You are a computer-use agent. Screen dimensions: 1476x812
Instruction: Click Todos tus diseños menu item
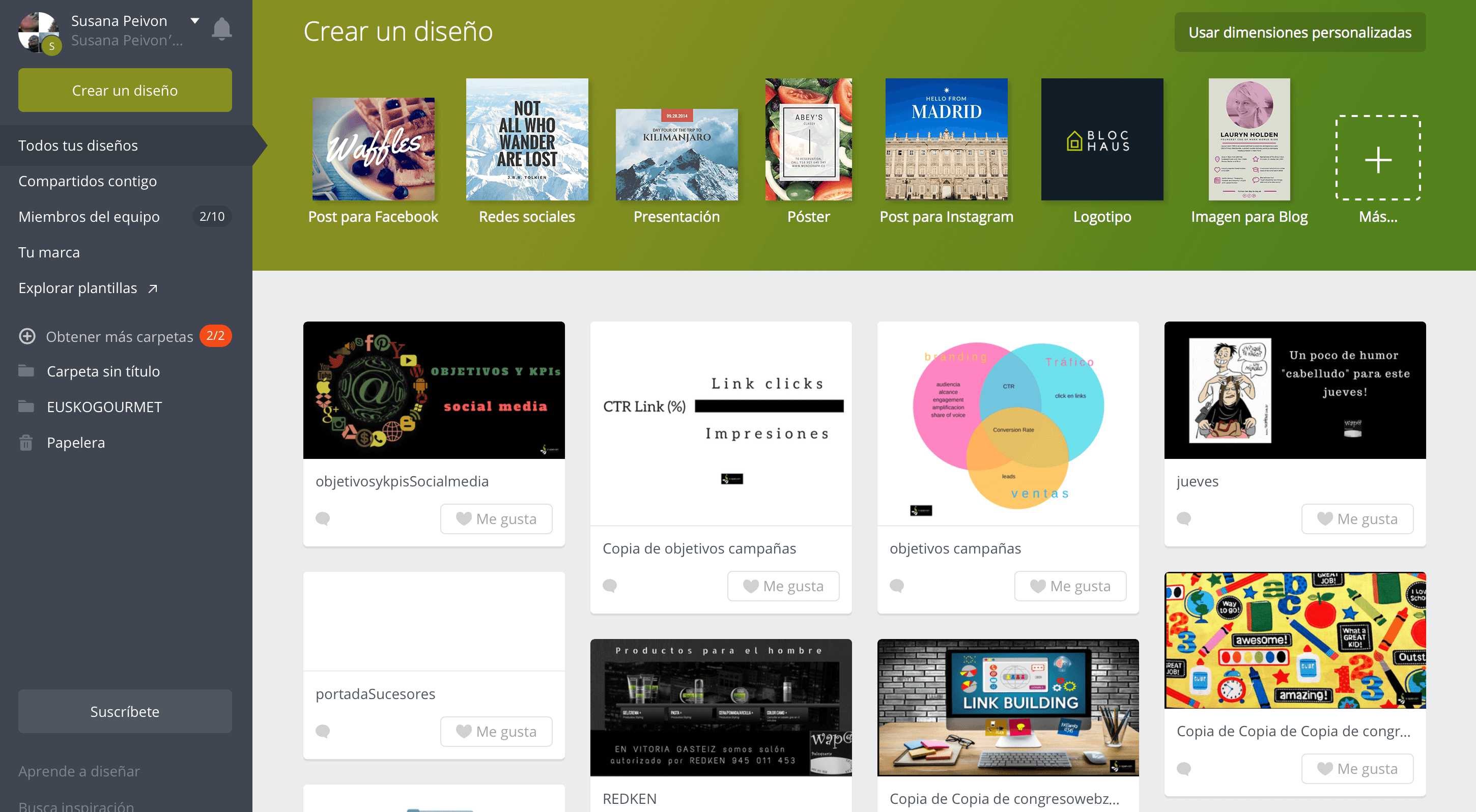click(x=79, y=144)
